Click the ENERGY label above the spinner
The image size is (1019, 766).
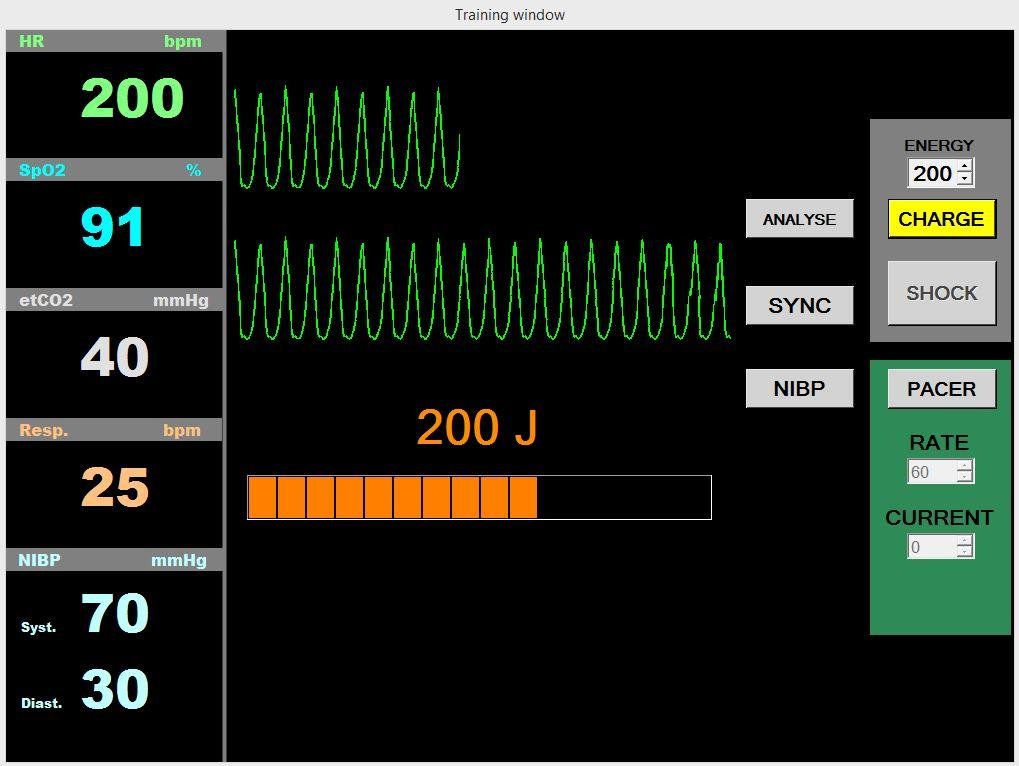[x=939, y=145]
